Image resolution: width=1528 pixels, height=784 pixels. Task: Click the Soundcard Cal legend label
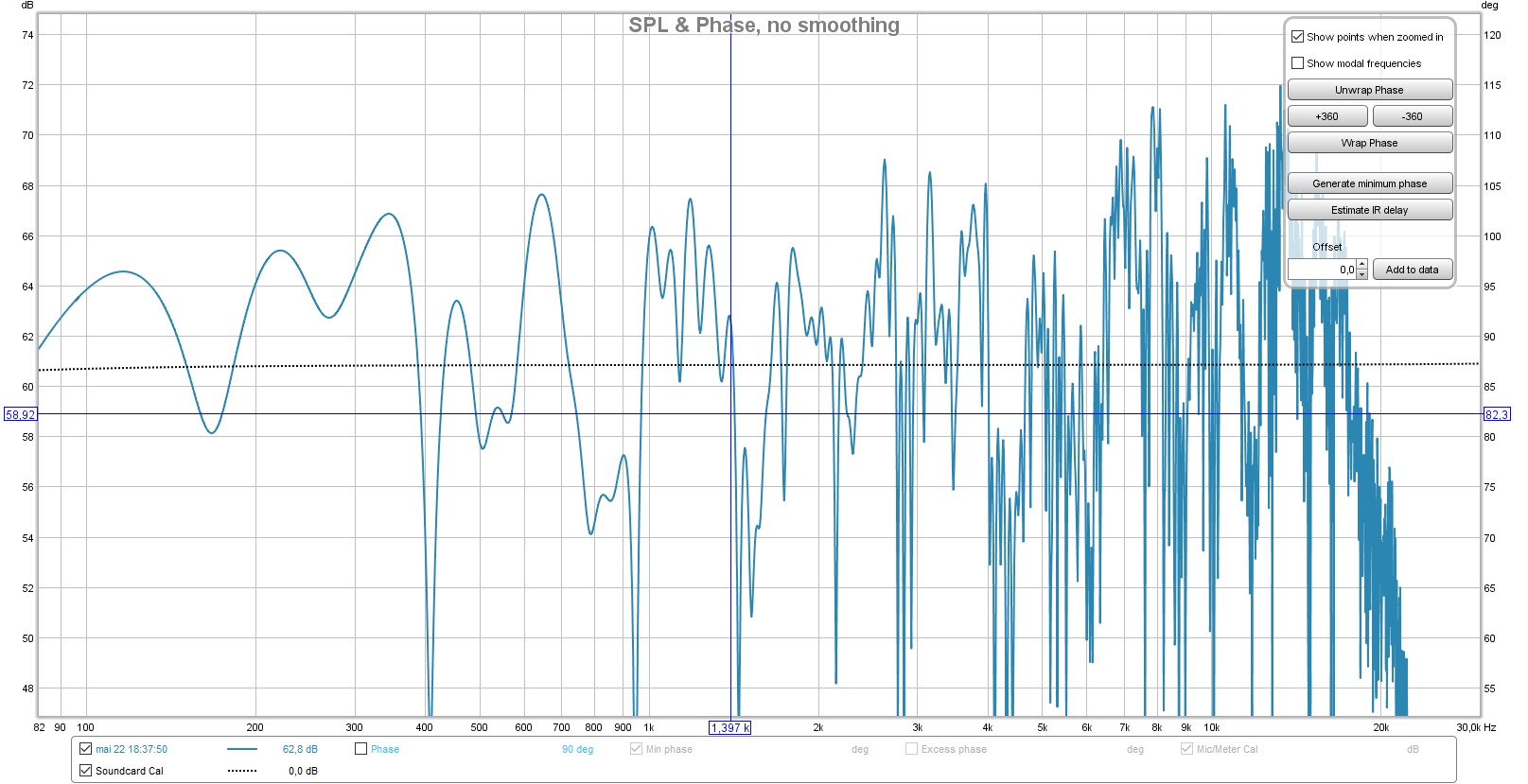pyautogui.click(x=130, y=771)
